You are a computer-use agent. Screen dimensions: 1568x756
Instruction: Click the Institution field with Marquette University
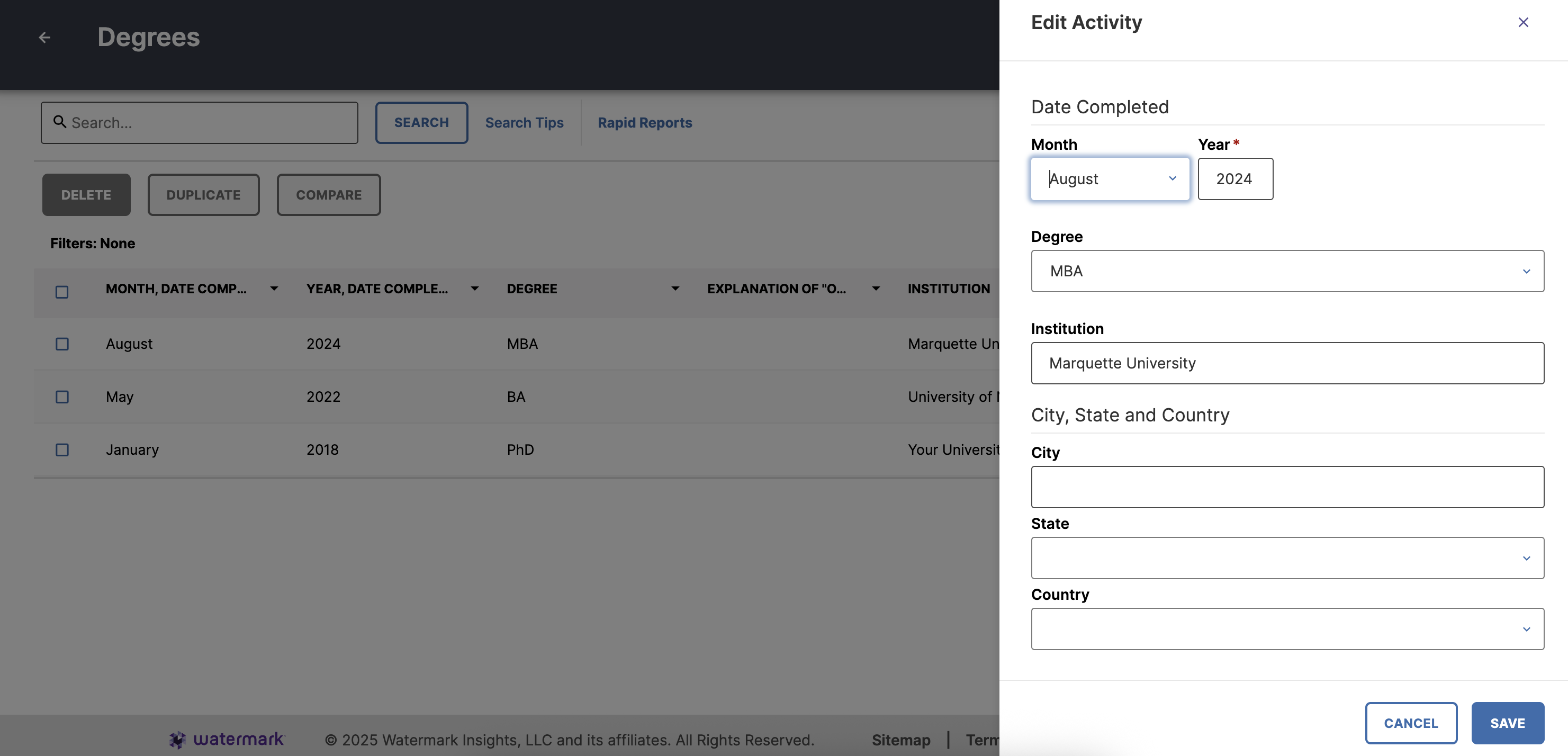tap(1287, 363)
